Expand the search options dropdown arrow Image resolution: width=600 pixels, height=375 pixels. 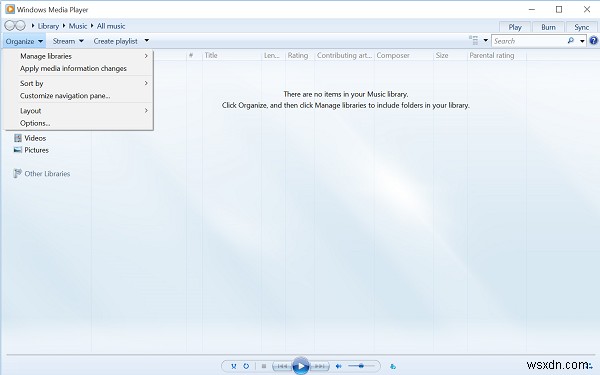582,41
